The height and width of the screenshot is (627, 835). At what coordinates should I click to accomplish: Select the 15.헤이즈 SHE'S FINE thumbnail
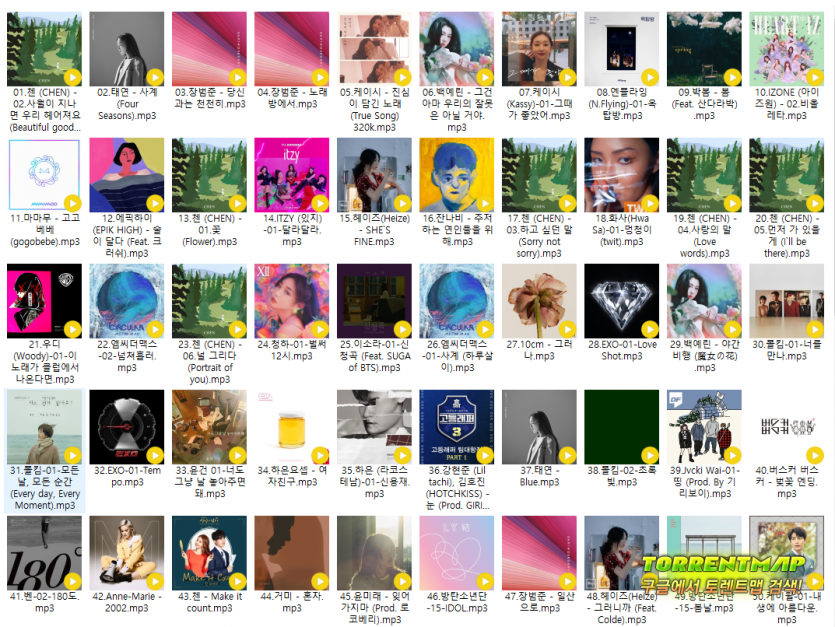click(374, 175)
